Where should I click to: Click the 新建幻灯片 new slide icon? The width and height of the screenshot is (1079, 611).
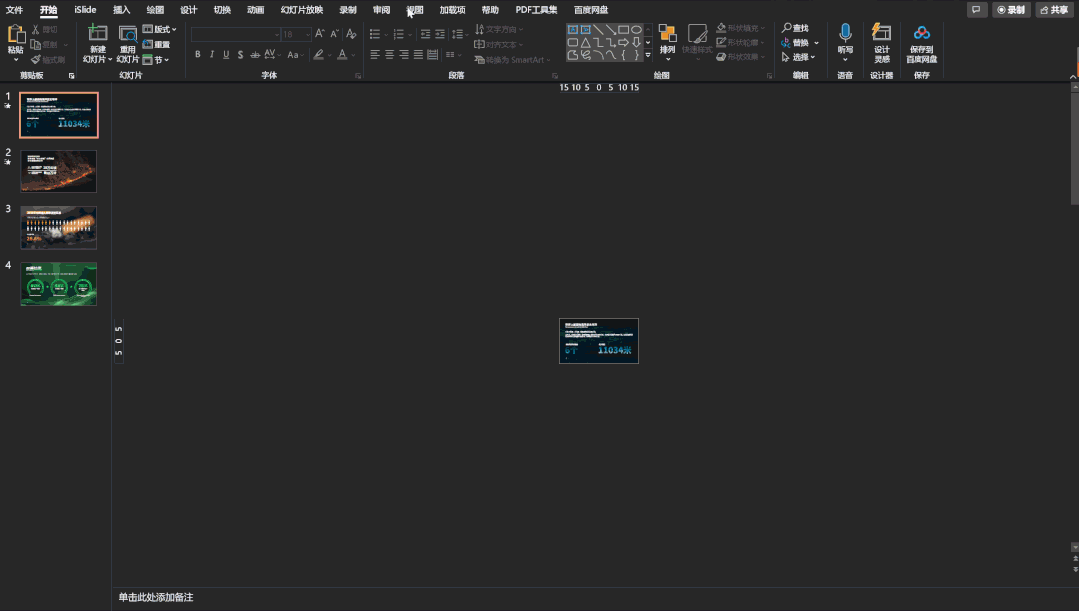(98, 33)
